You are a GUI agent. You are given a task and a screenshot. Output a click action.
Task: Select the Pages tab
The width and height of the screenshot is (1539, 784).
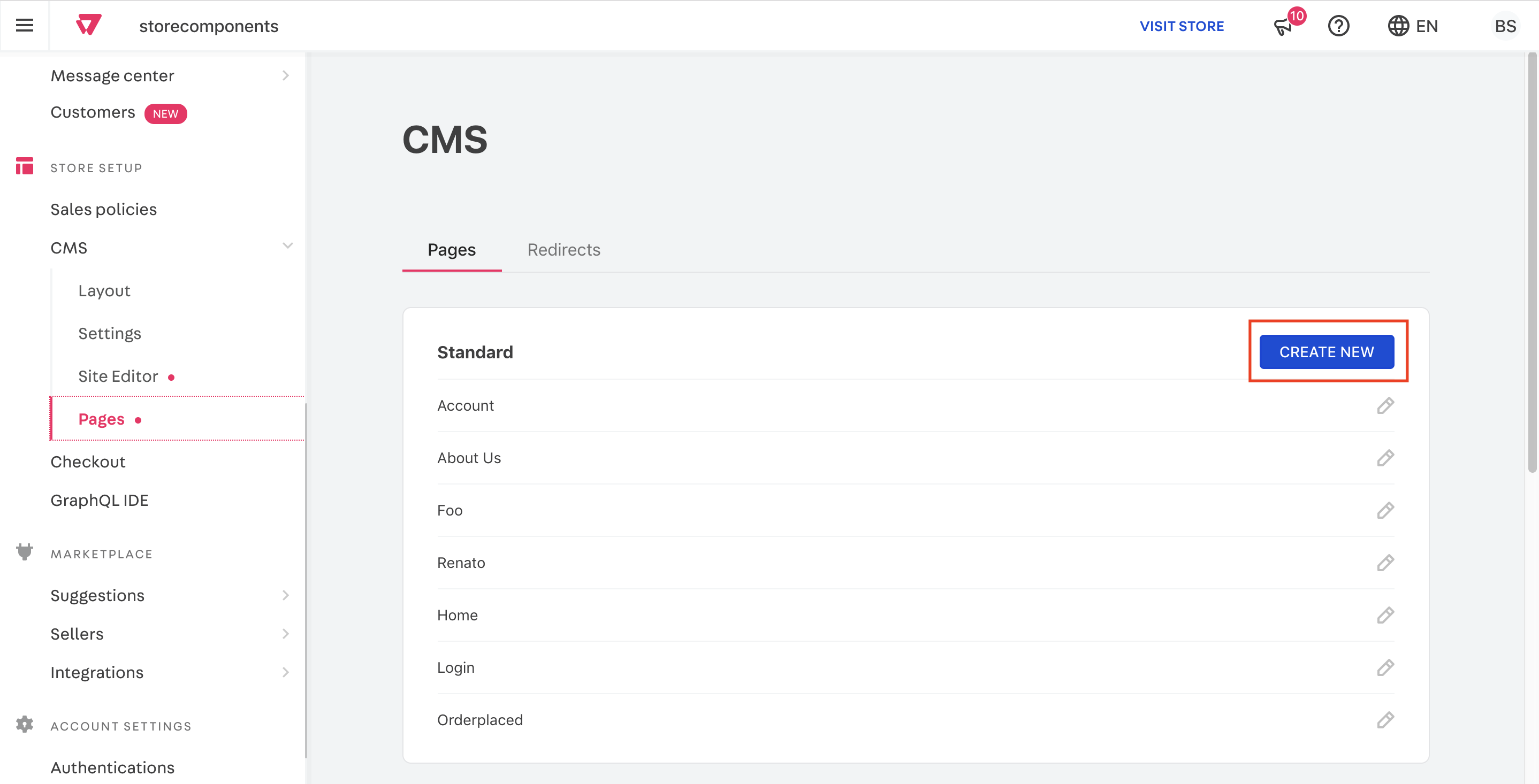(451, 250)
